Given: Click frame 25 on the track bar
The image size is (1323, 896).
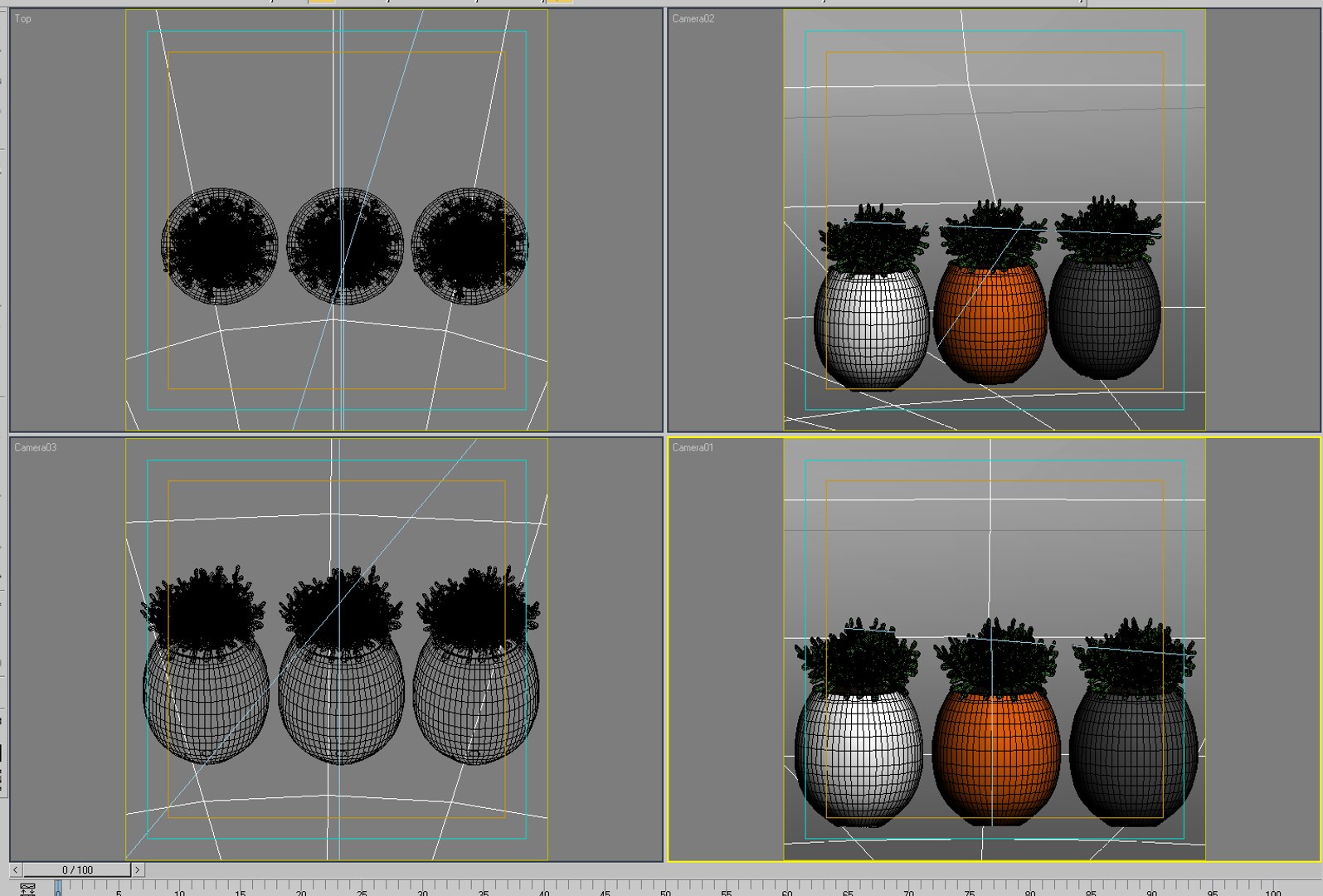Looking at the screenshot, I should [x=362, y=889].
